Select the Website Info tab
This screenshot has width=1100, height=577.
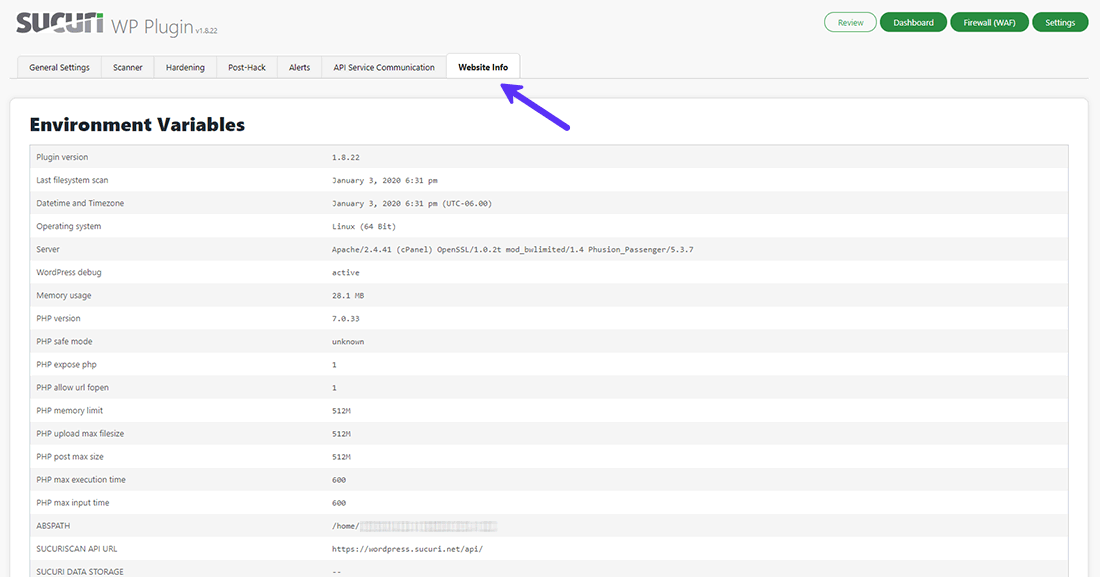pyautogui.click(x=483, y=65)
